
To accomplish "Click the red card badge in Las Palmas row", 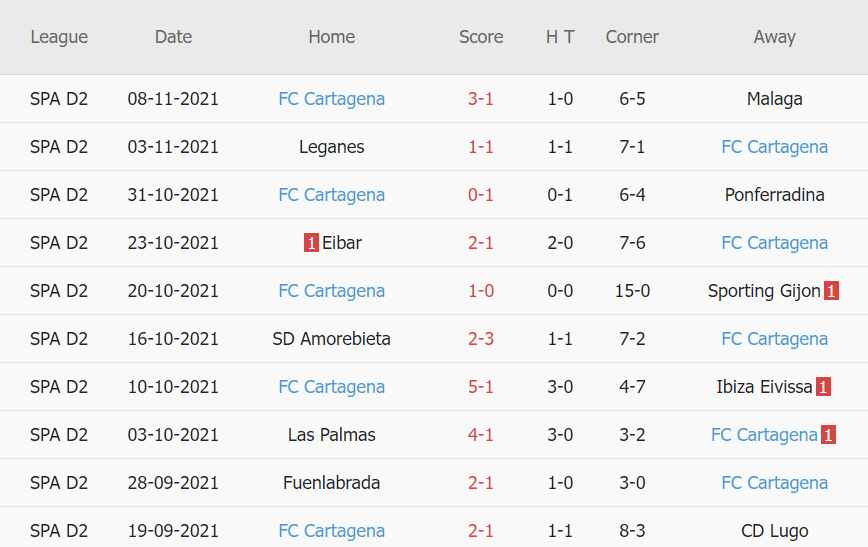I will click(x=829, y=435).
